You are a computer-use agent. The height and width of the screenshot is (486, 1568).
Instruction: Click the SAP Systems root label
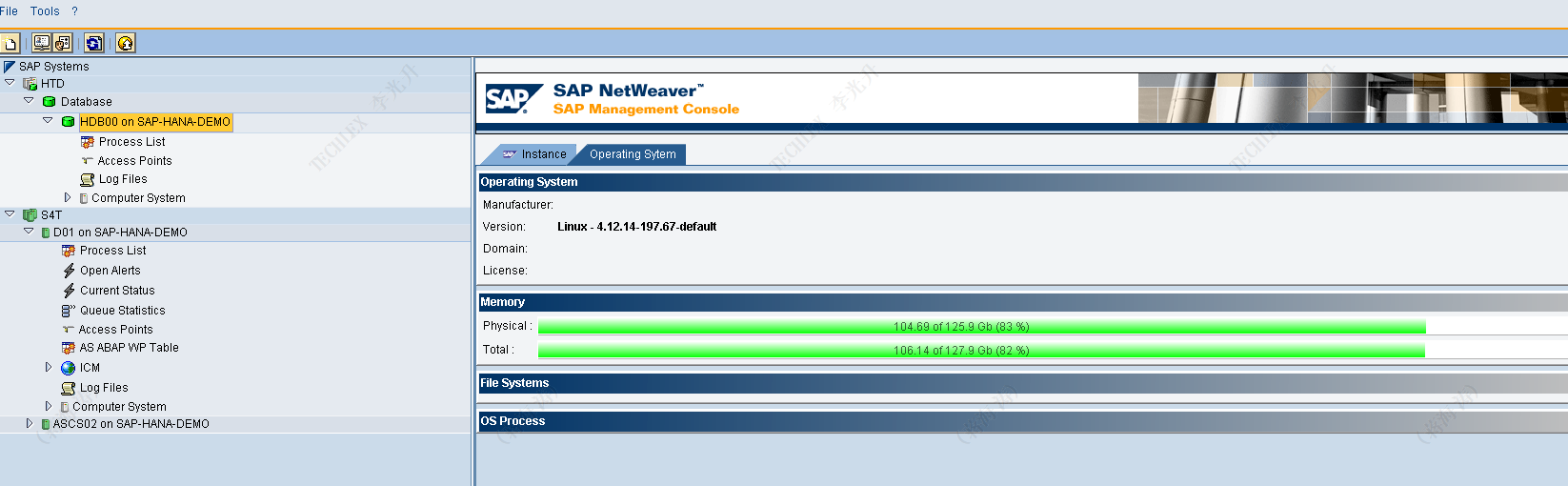point(53,67)
